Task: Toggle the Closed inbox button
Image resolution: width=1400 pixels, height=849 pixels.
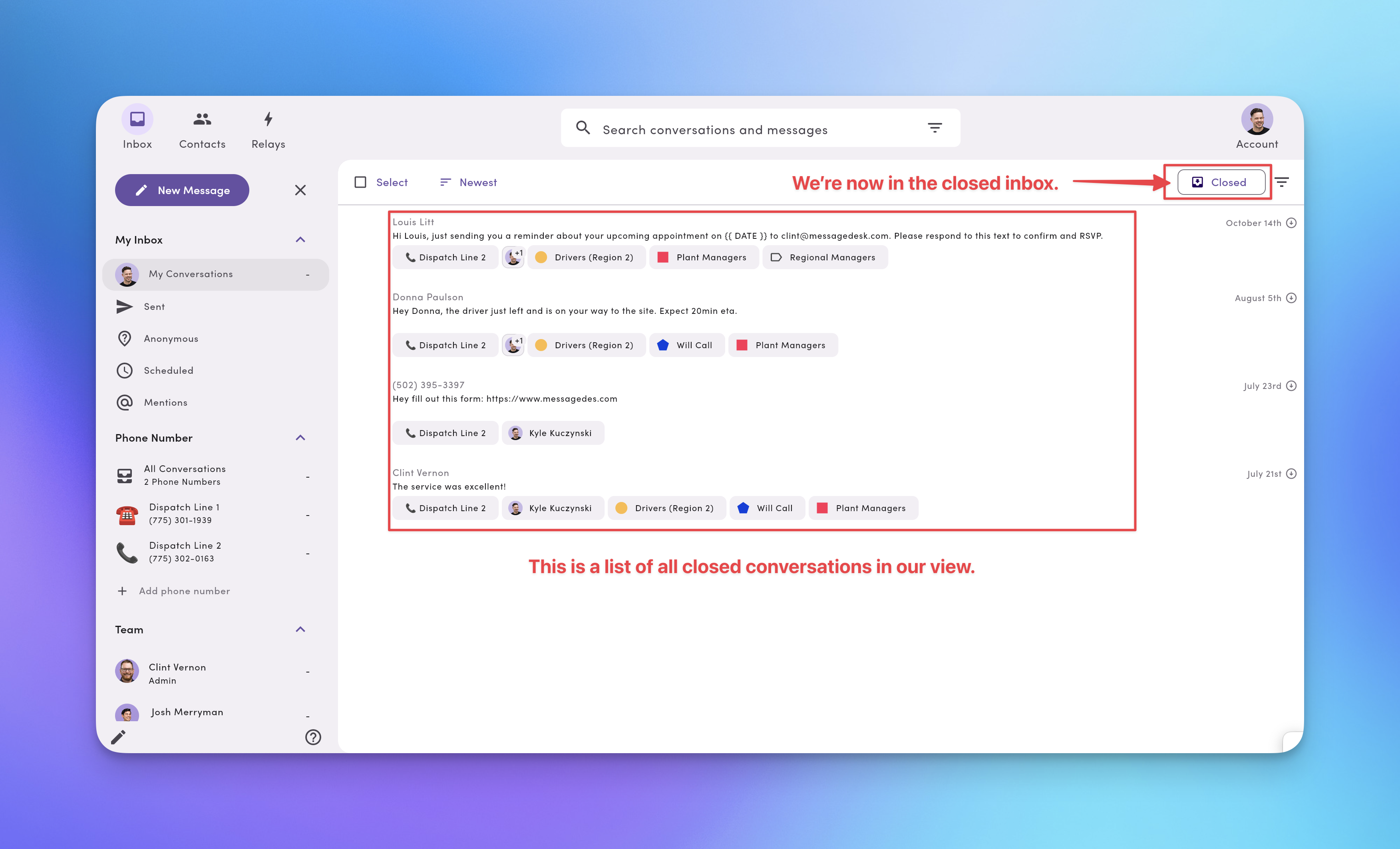Action: click(1221, 182)
